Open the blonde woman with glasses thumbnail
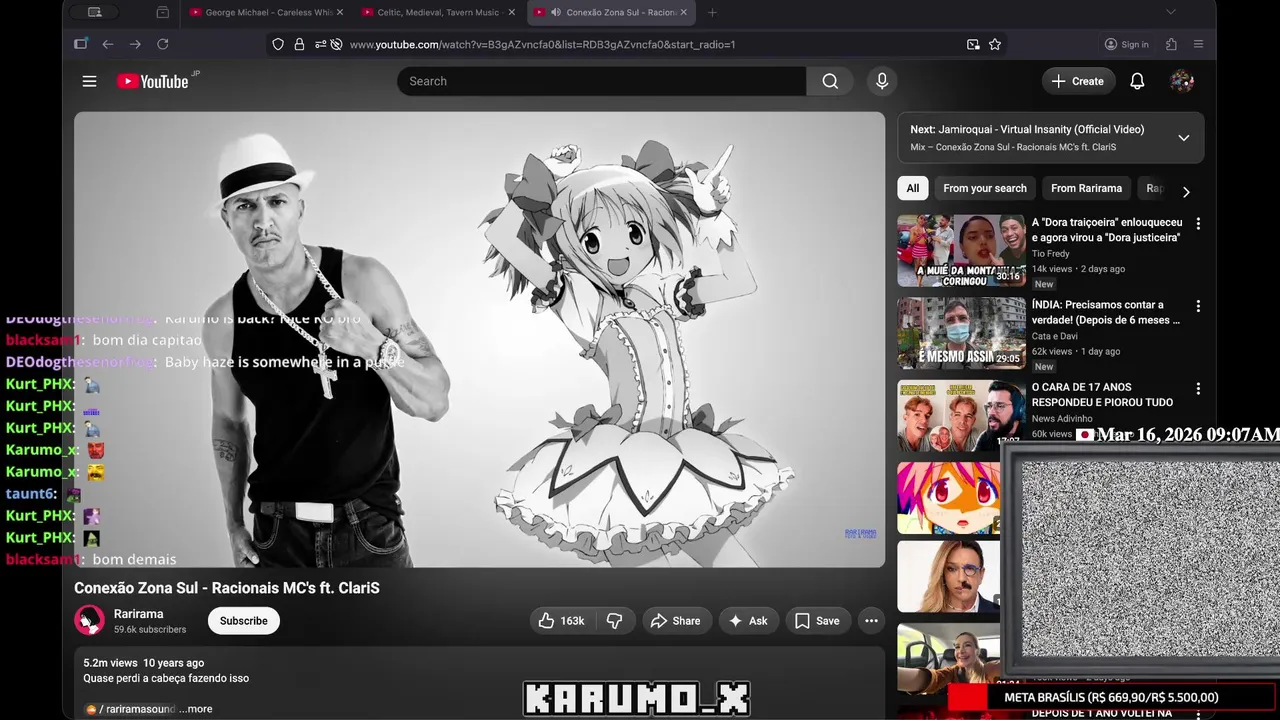Screen dimensions: 1280x720 948,577
